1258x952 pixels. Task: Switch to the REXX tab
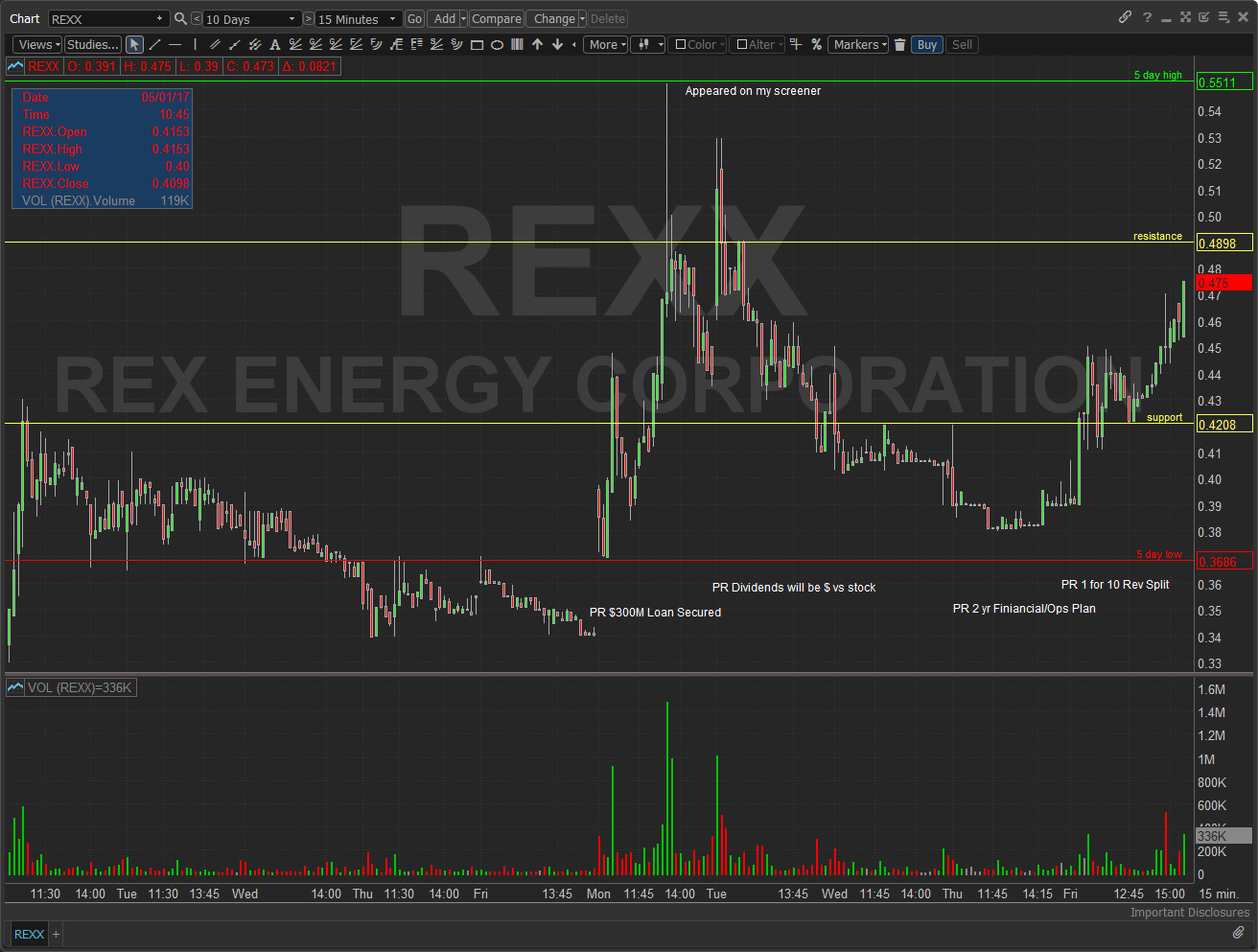pos(29,934)
